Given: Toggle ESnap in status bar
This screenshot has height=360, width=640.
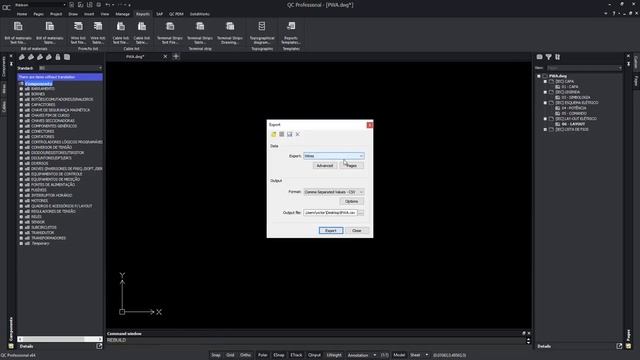Looking at the screenshot, I should tap(279, 355).
